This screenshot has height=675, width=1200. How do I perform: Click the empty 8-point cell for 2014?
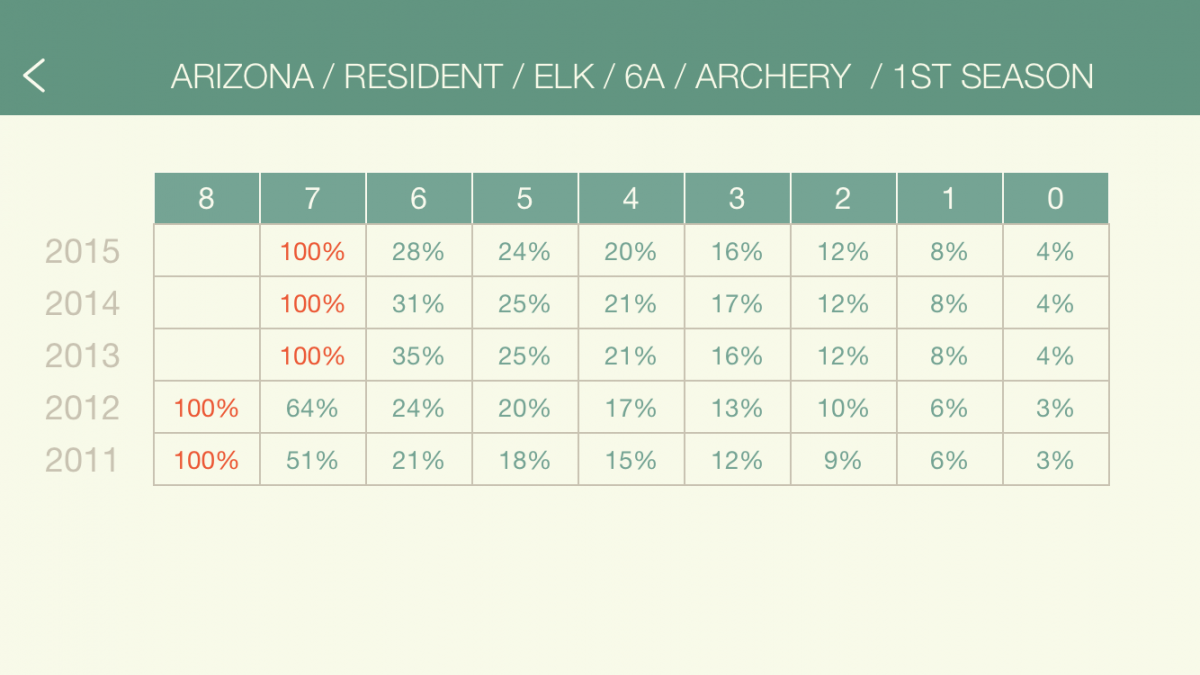coord(207,303)
